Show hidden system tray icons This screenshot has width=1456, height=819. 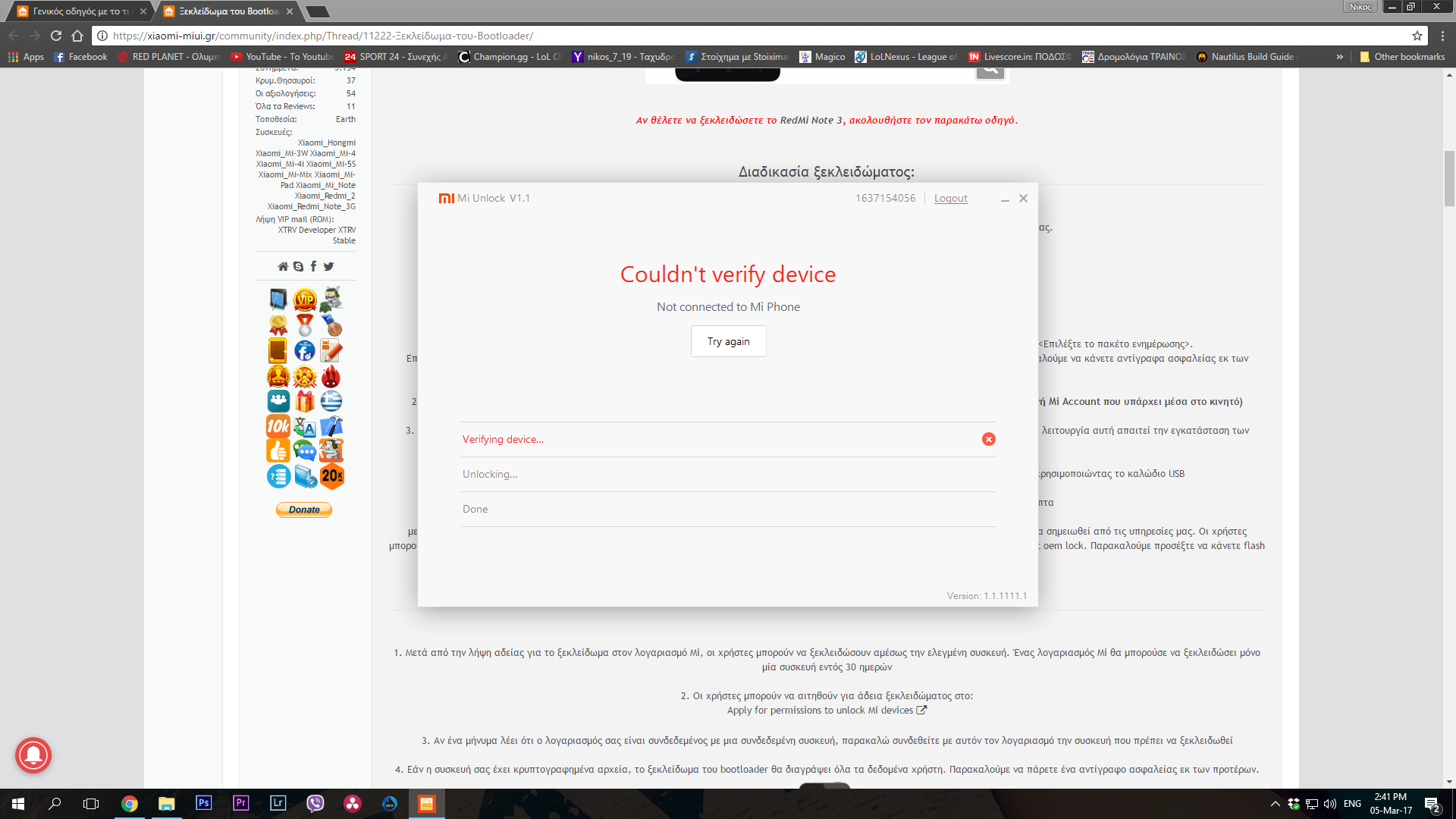click(x=1275, y=804)
